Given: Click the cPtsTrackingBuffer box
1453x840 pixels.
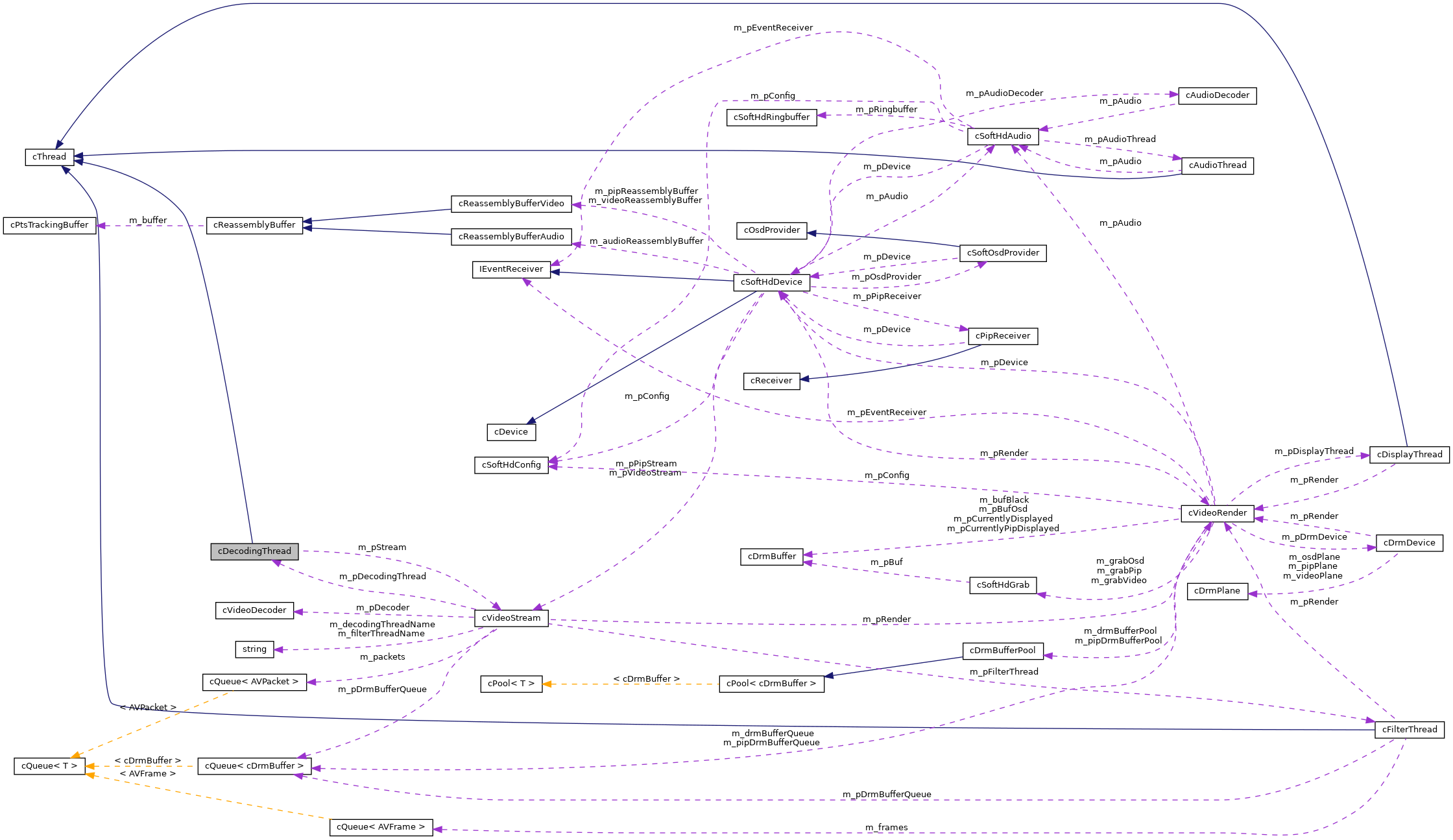Looking at the screenshot, I should pyautogui.click(x=49, y=225).
